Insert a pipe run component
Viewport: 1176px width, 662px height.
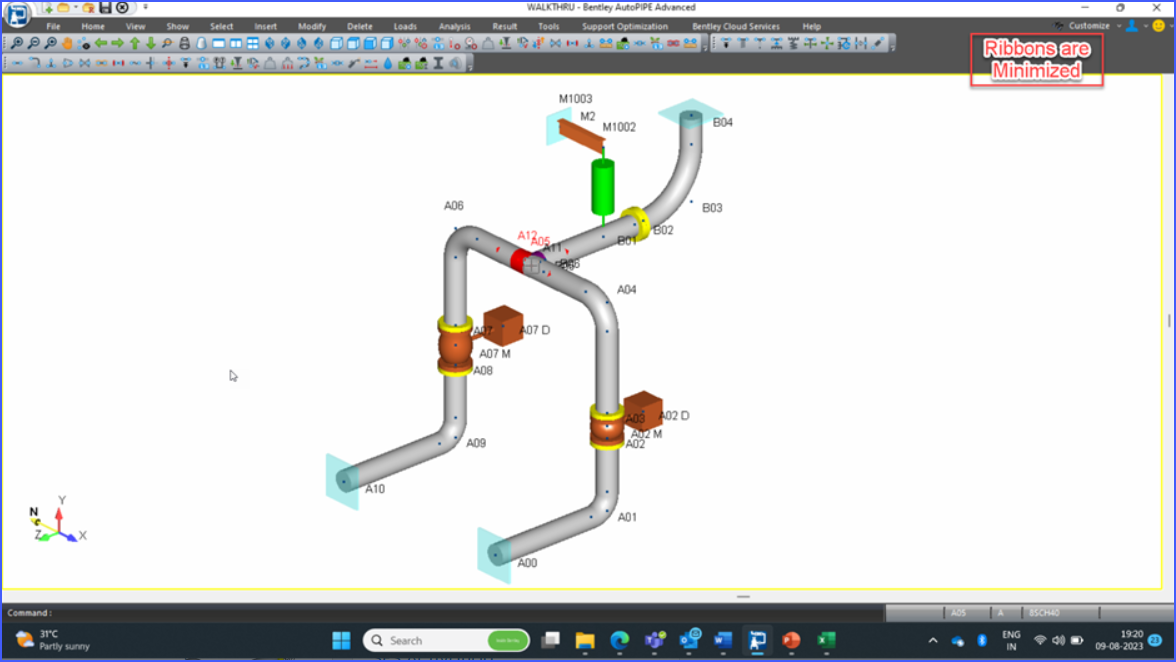[17, 63]
